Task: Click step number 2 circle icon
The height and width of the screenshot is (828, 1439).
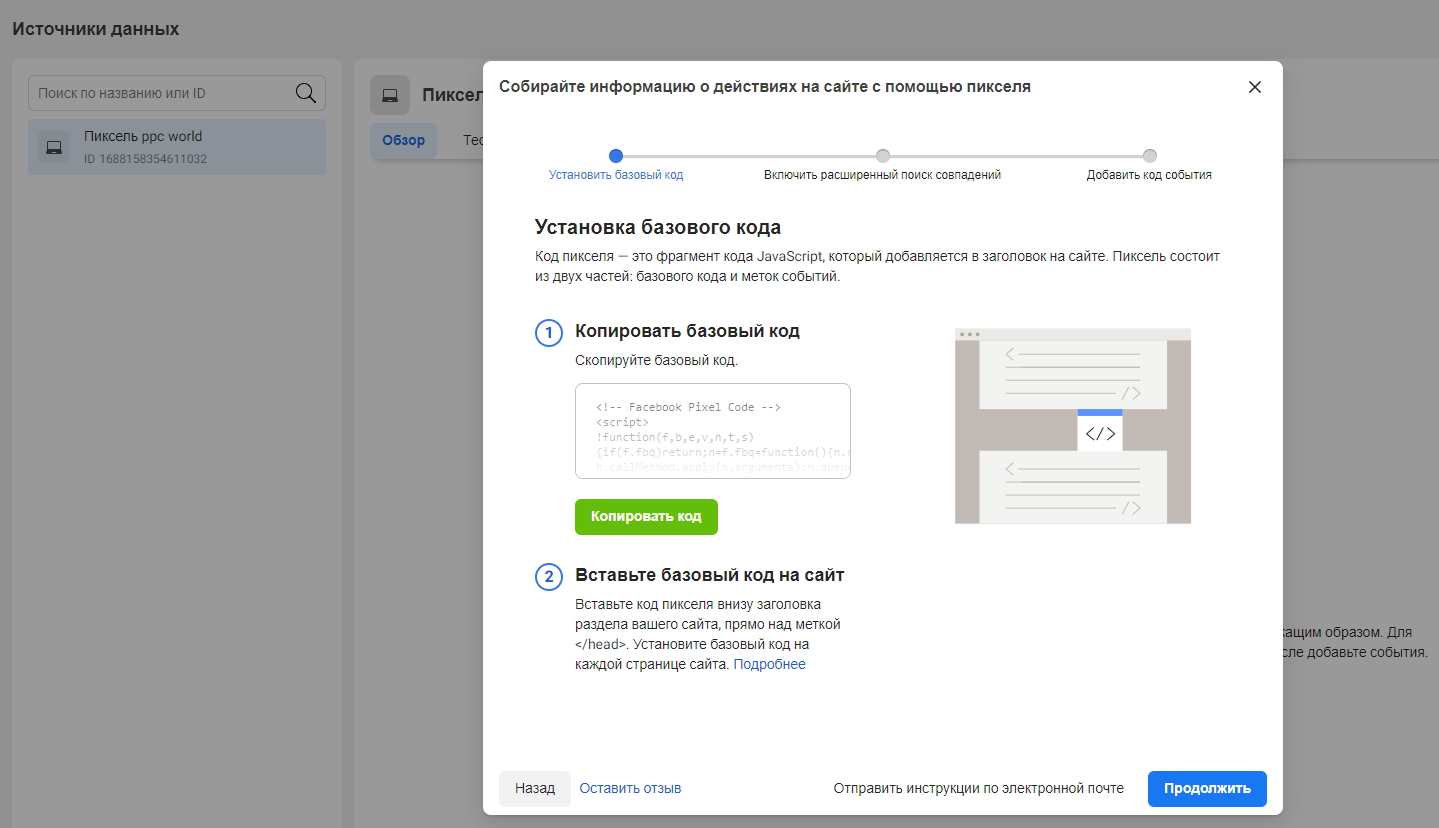Action: [x=549, y=577]
